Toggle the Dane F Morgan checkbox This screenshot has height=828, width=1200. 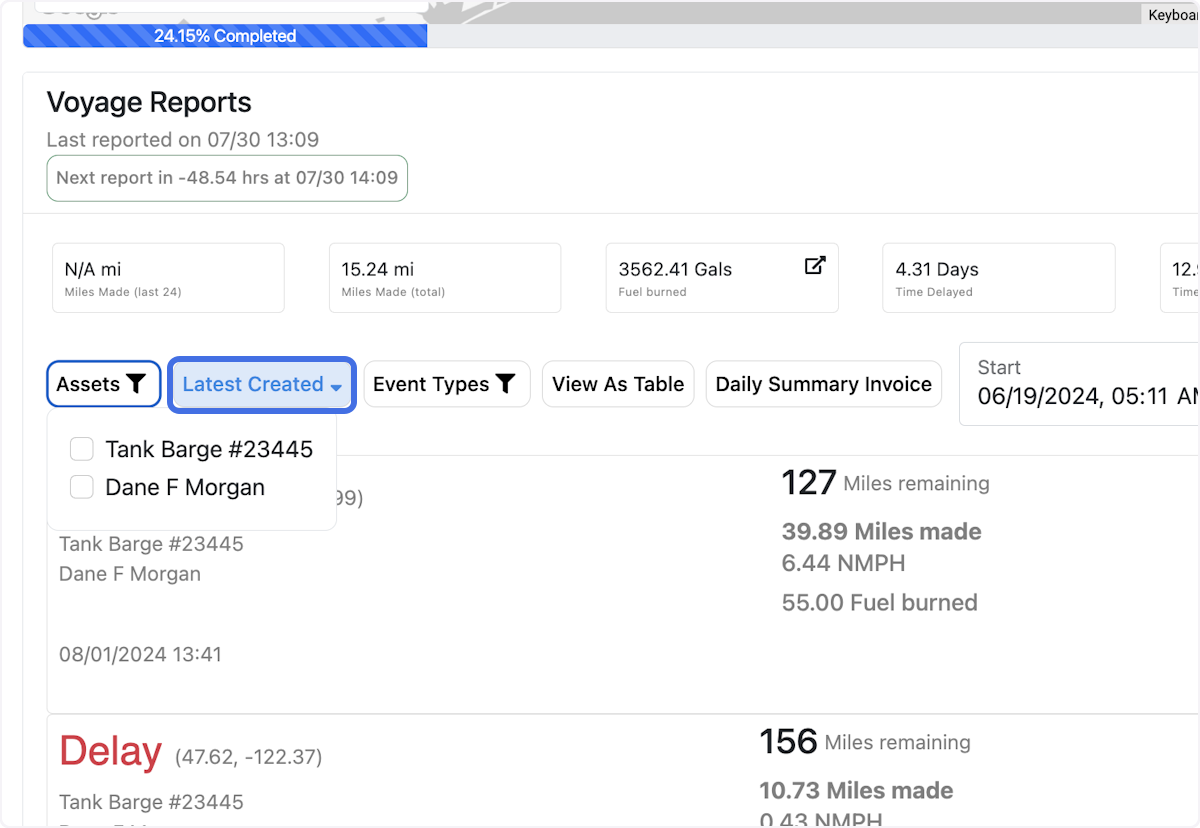[82, 488]
